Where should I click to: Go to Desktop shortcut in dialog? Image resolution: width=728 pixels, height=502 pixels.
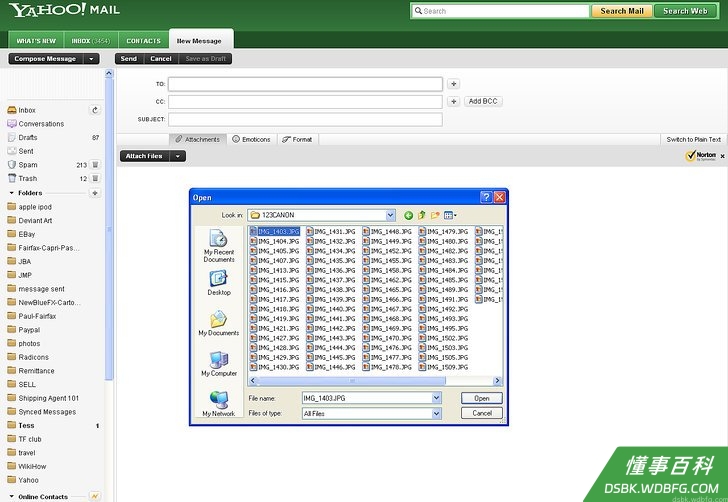point(219,283)
